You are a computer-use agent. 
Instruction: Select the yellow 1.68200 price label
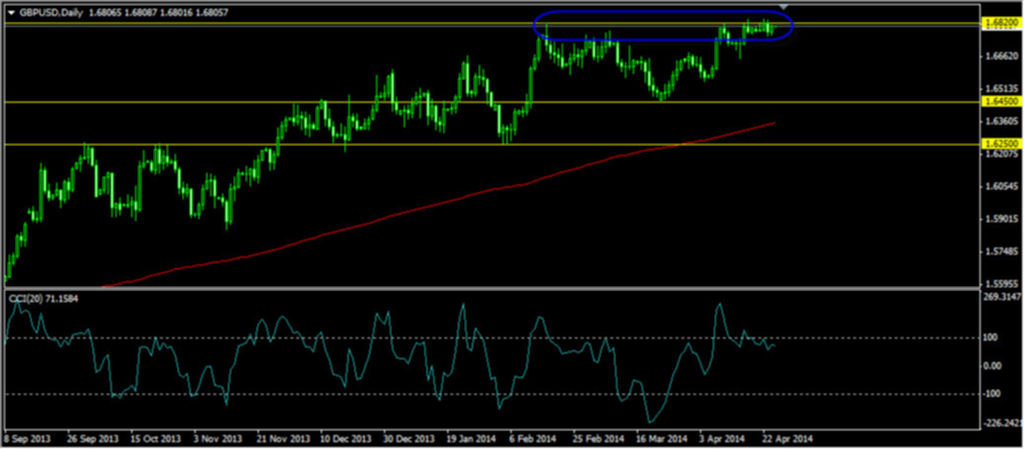[x=1002, y=23]
